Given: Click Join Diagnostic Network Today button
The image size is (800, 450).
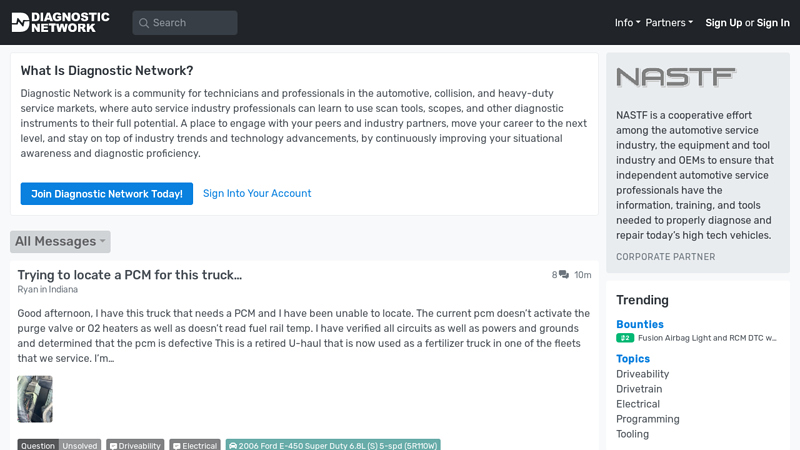Looking at the screenshot, I should click(107, 194).
